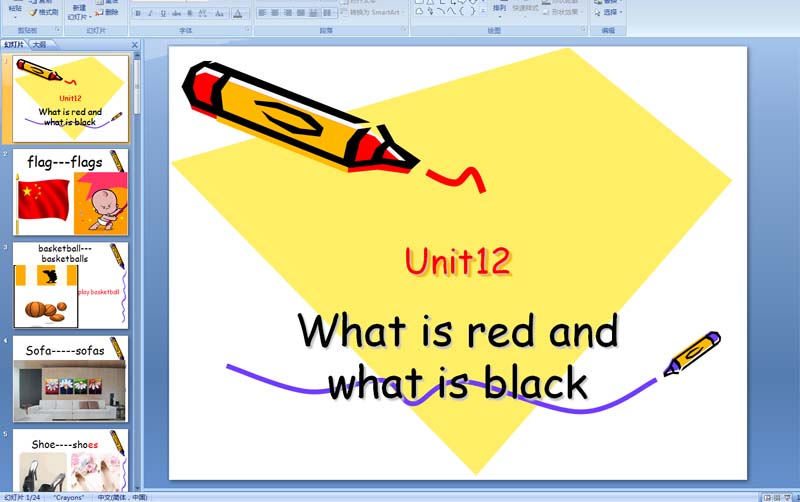Expand the shapes gallery more button
Screen dimensions: 800x502
click(483, 11)
